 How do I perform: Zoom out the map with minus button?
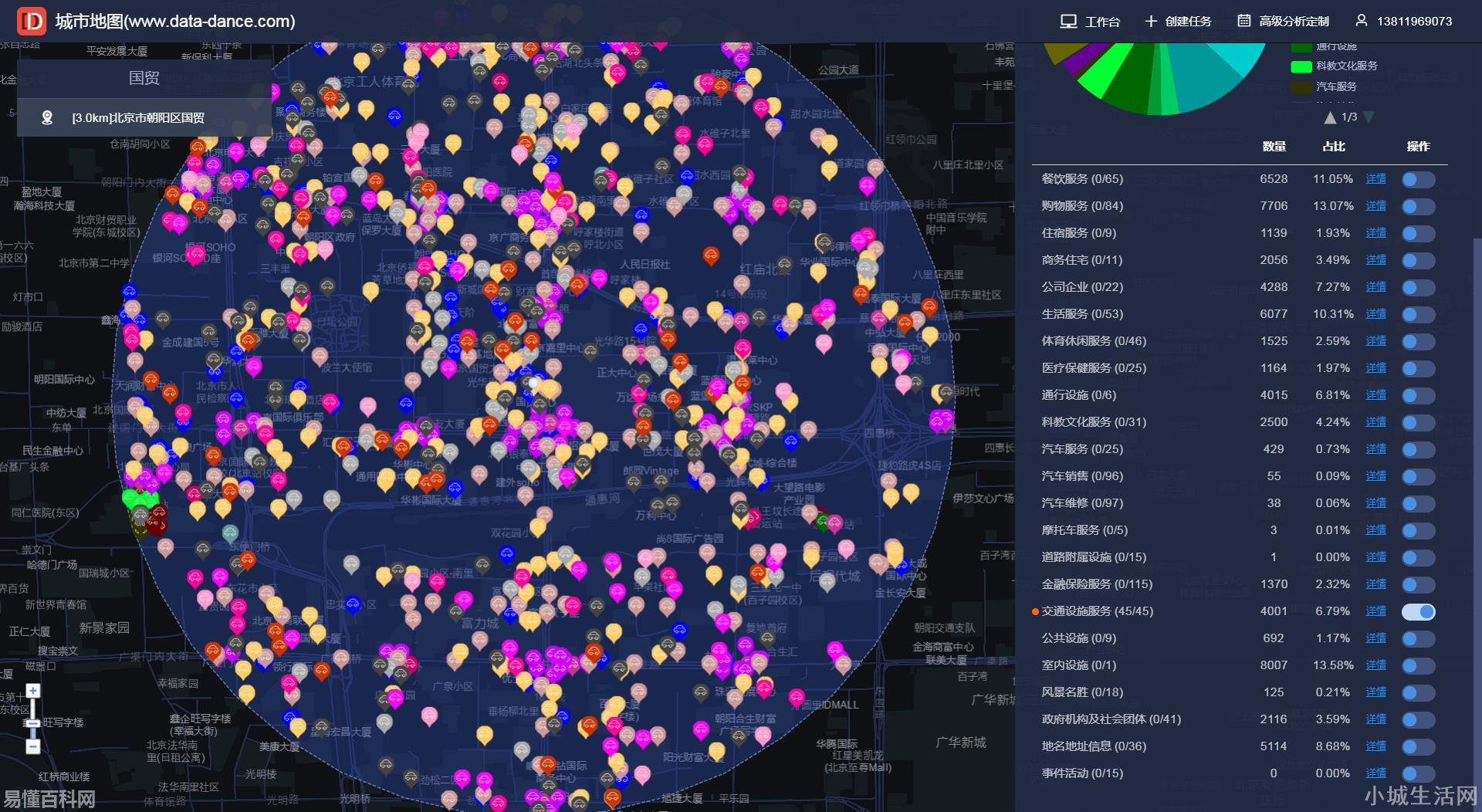pos(32,746)
